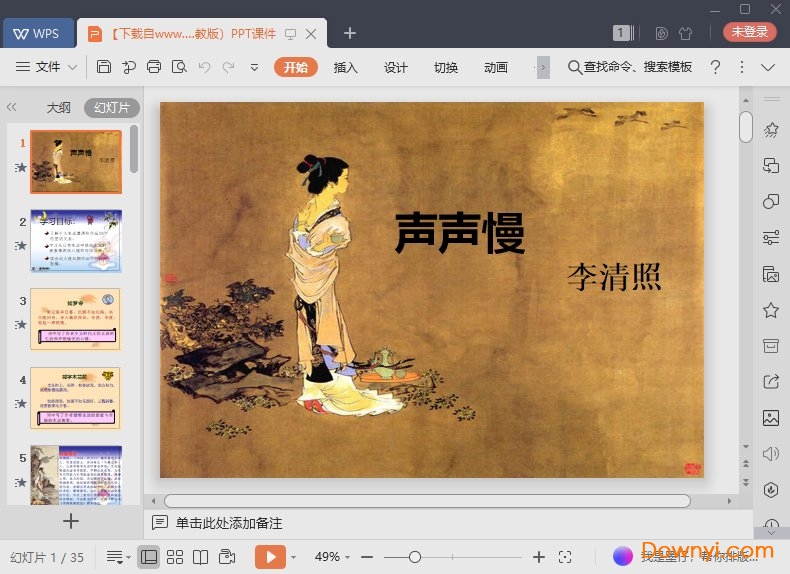Switch to the 幻灯片 thumbnails view

111,107
